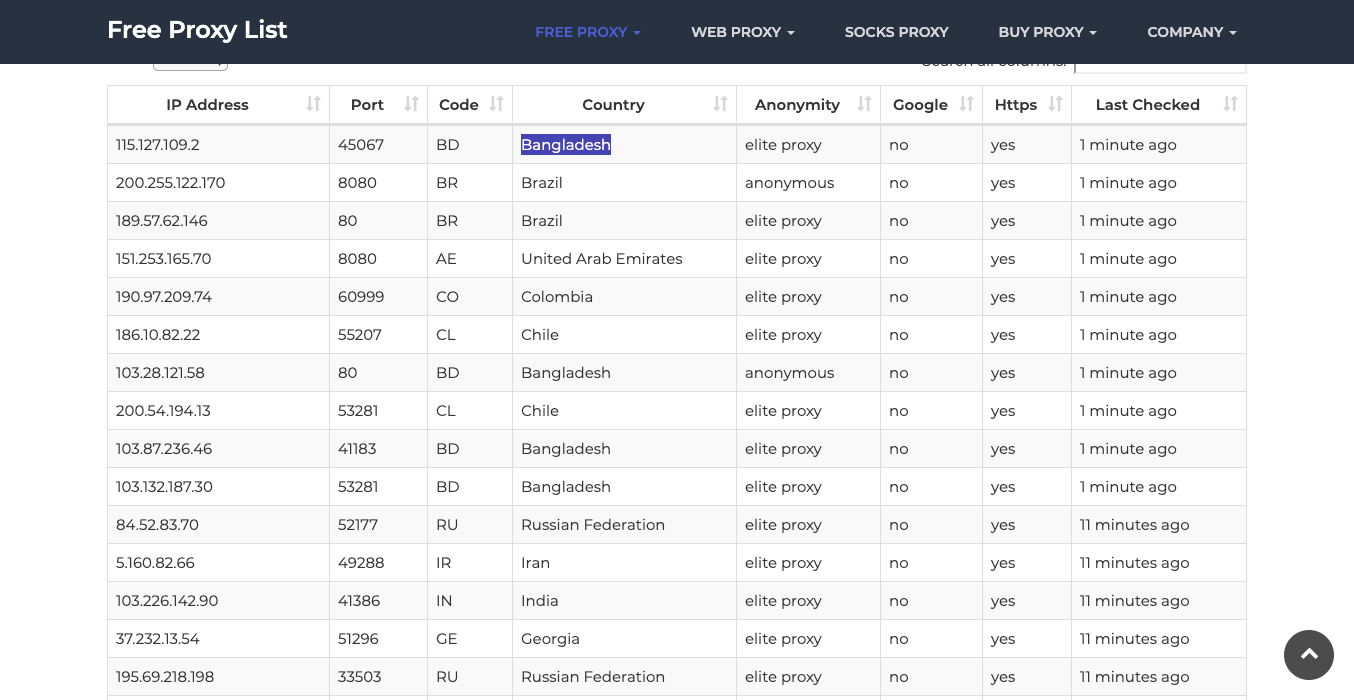Select IP address 103.226.142.90
The height and width of the screenshot is (700, 1354).
[x=167, y=601]
